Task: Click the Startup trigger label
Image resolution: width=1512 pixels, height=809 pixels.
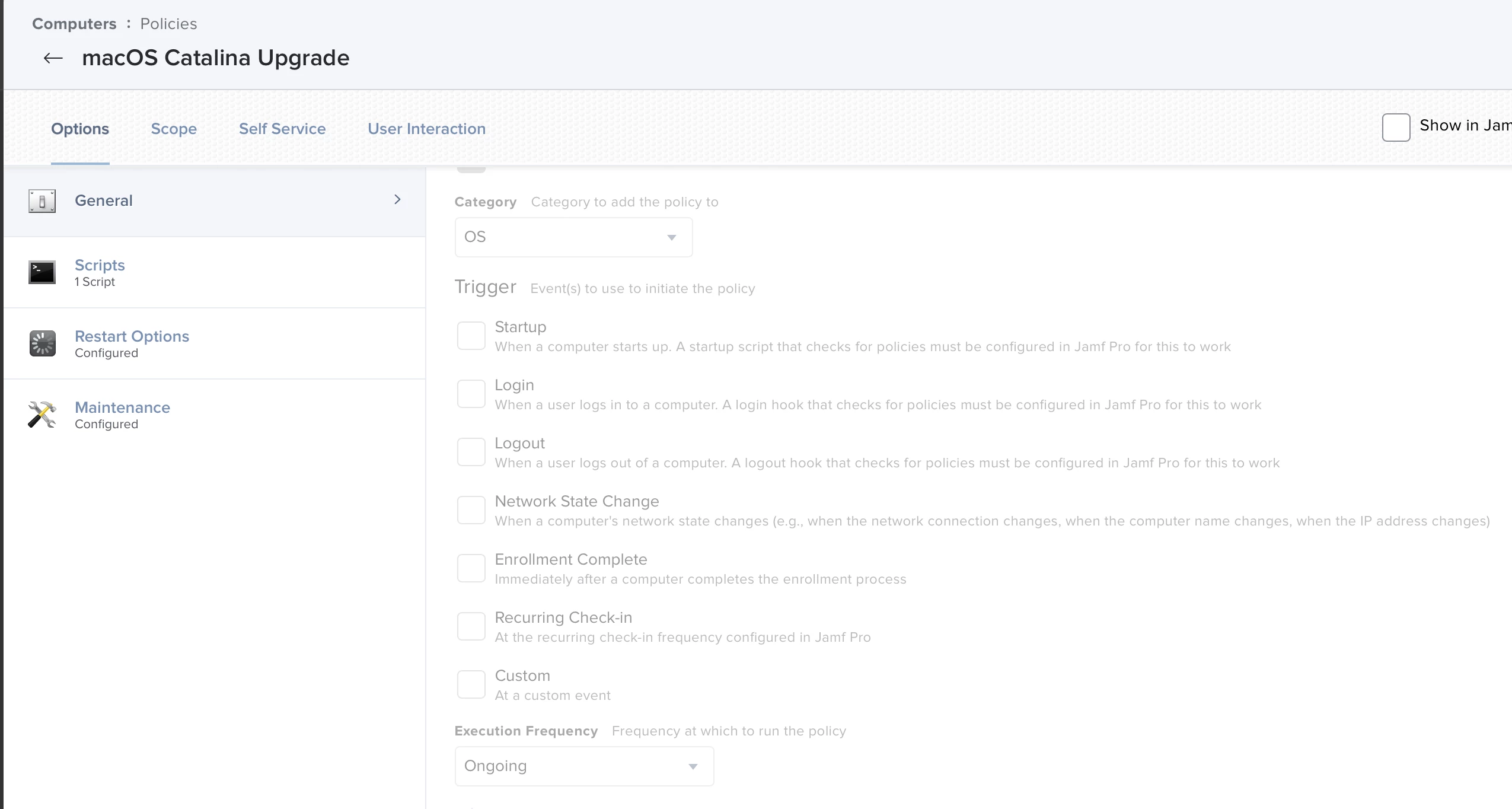Action: click(x=521, y=327)
